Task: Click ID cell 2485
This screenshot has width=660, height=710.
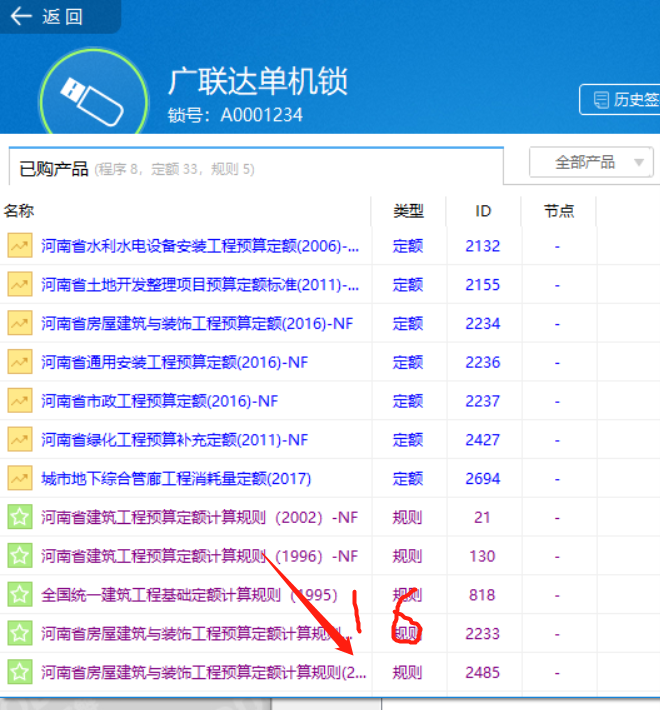Action: pyautogui.click(x=483, y=672)
